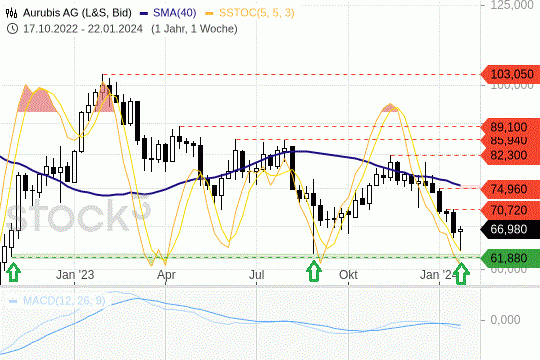Click the green up arrow near Jan '24

pos(461,273)
